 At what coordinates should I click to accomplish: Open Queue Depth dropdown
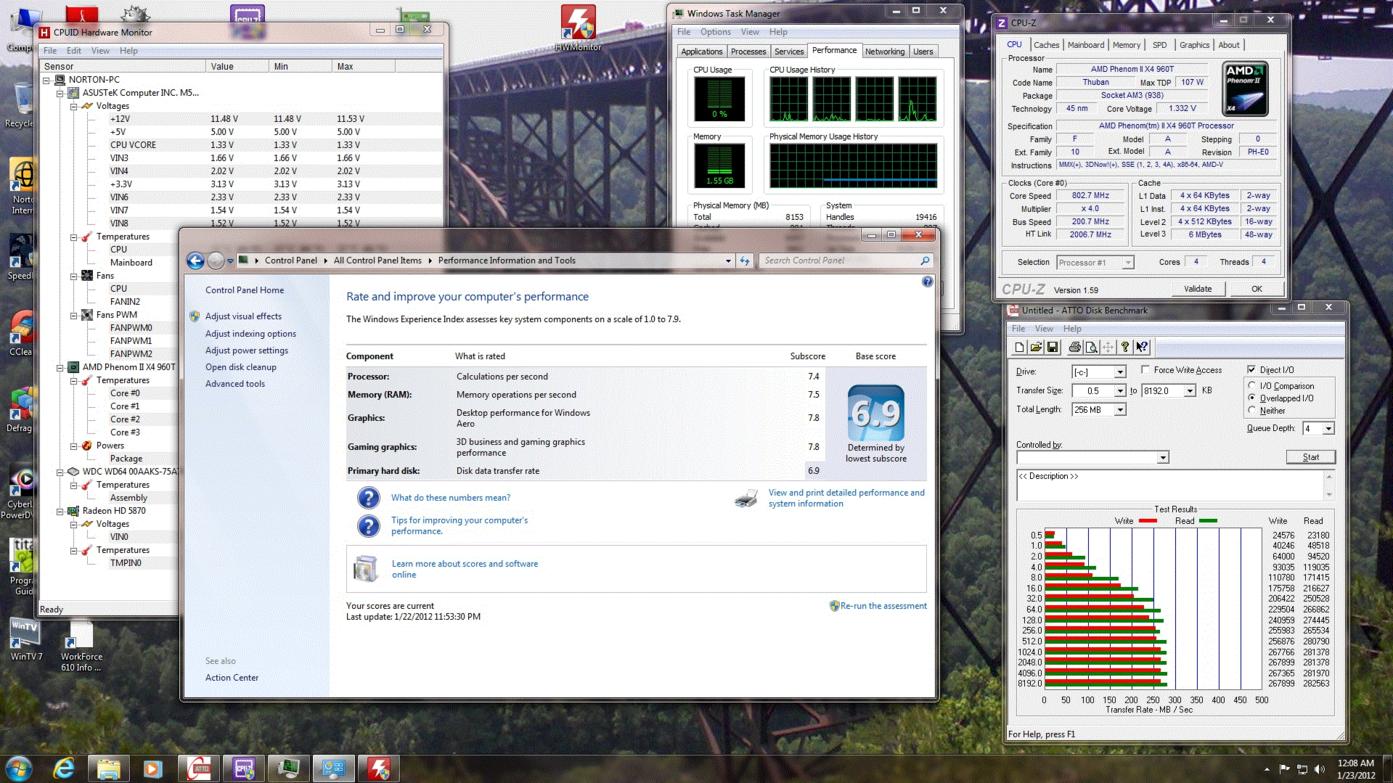click(x=1328, y=429)
